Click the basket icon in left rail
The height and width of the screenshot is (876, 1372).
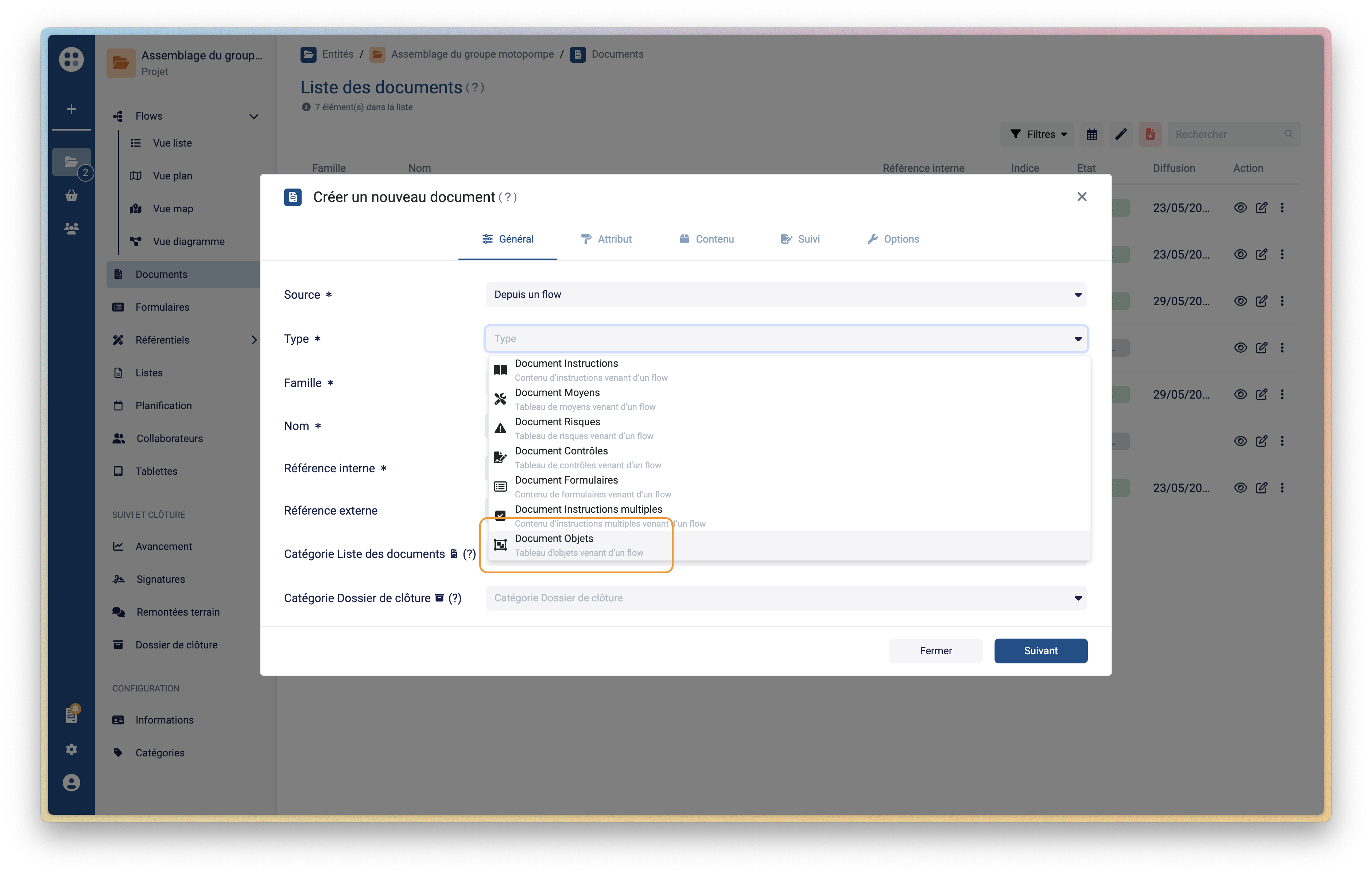(x=71, y=195)
